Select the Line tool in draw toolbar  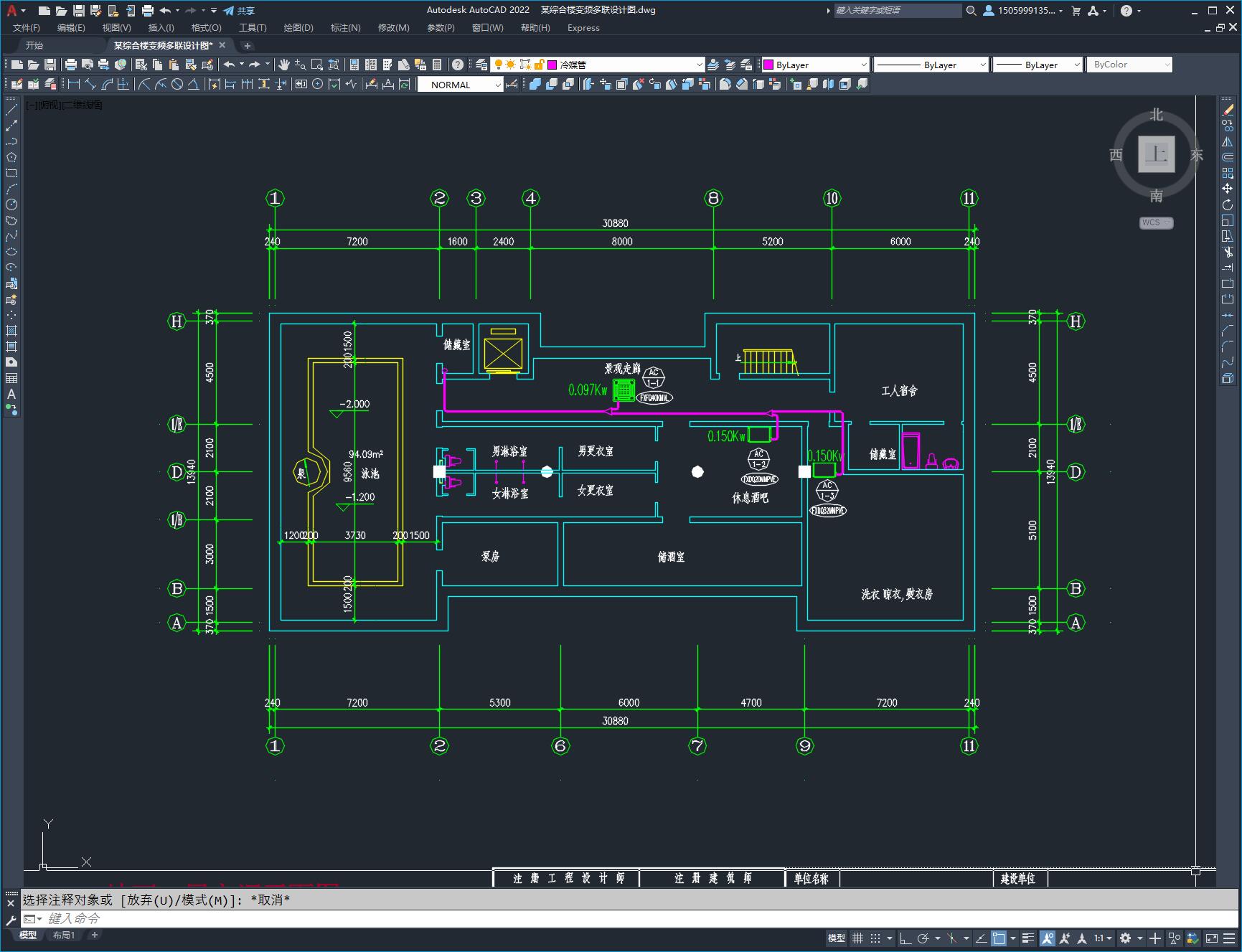pyautogui.click(x=11, y=110)
